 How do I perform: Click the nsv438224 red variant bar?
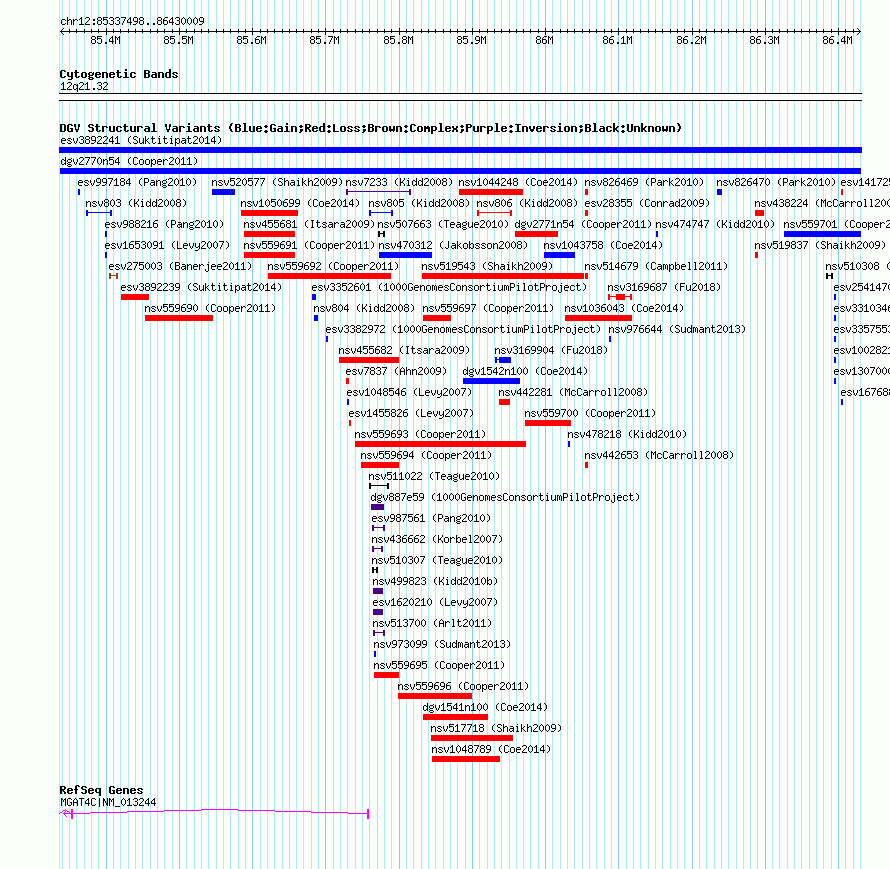[759, 213]
